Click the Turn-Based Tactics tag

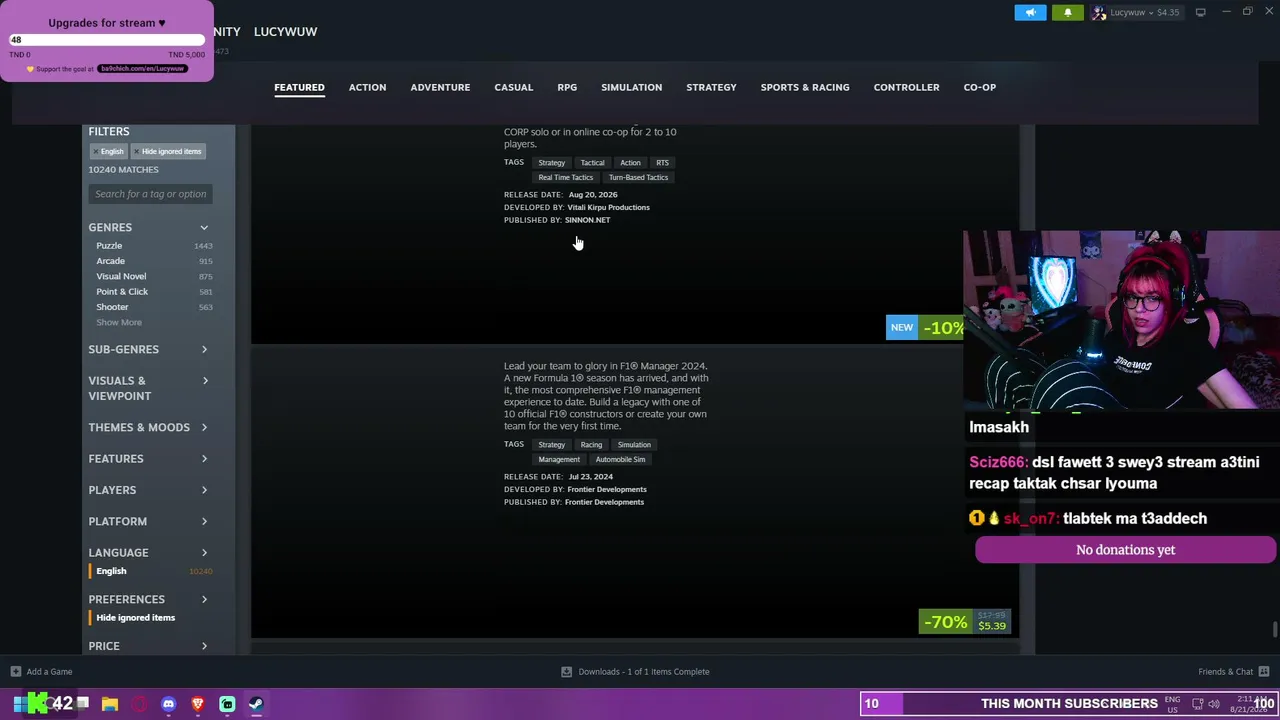tap(638, 177)
